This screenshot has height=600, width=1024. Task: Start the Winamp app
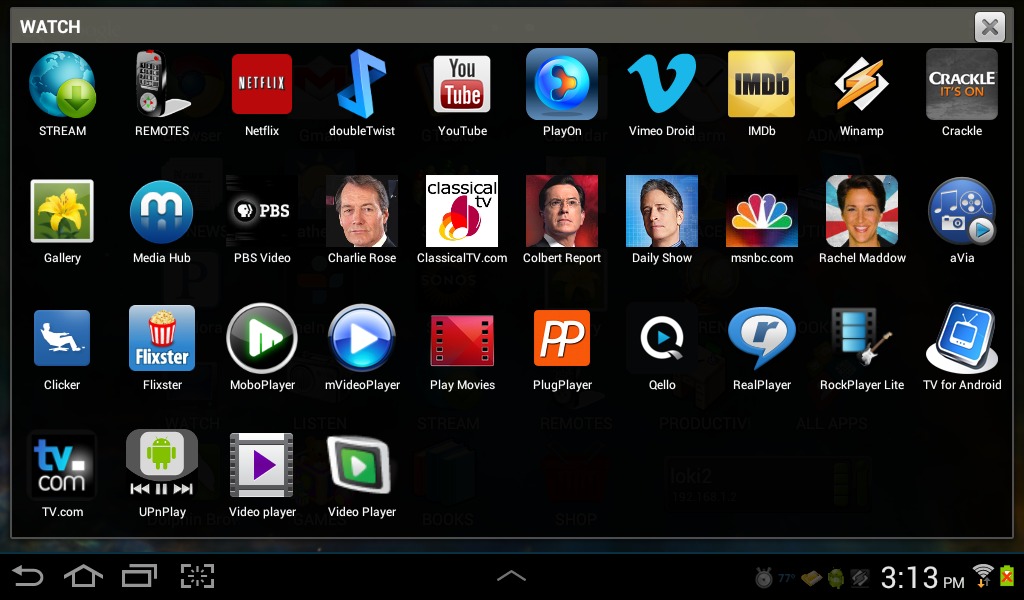pos(861,84)
